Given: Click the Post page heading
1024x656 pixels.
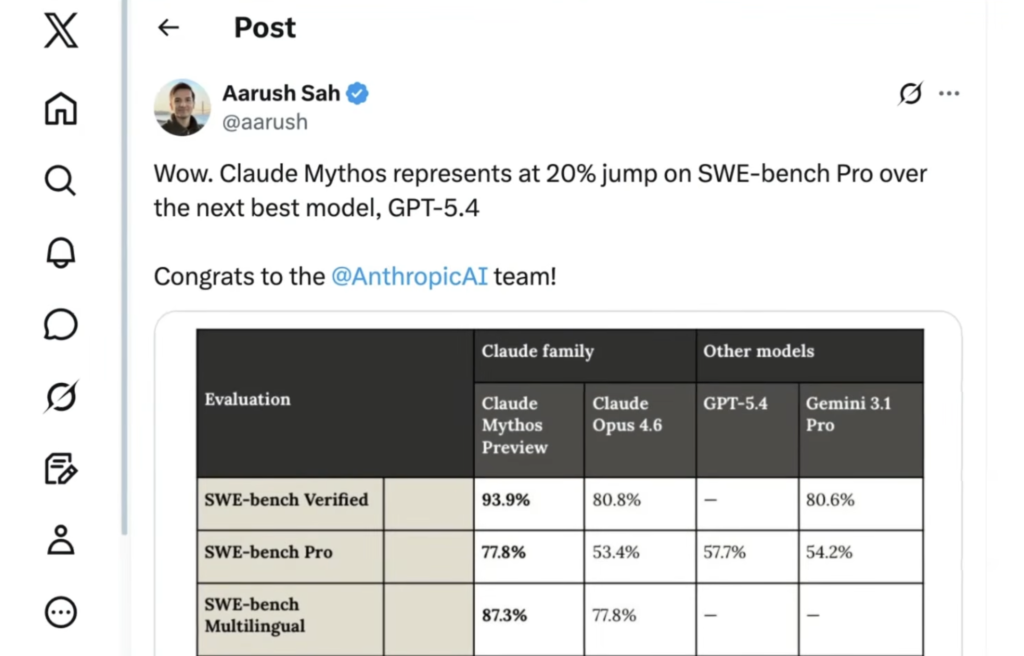Looking at the screenshot, I should click(x=265, y=28).
